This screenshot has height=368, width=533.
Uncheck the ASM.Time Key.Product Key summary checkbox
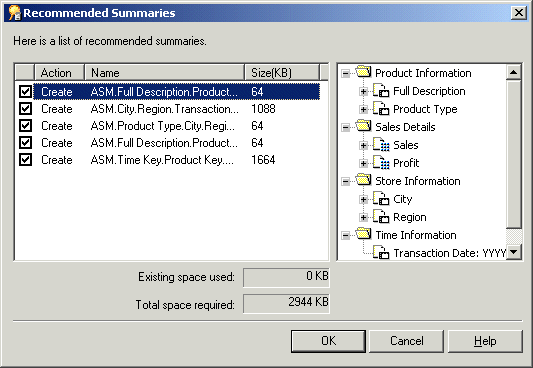(25, 160)
